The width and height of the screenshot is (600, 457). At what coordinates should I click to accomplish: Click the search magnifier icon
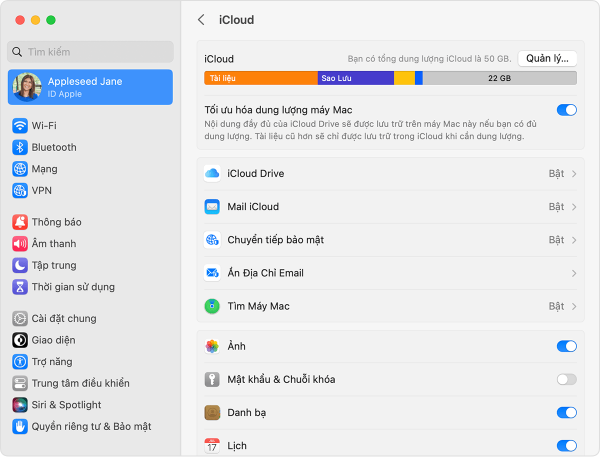point(17,52)
